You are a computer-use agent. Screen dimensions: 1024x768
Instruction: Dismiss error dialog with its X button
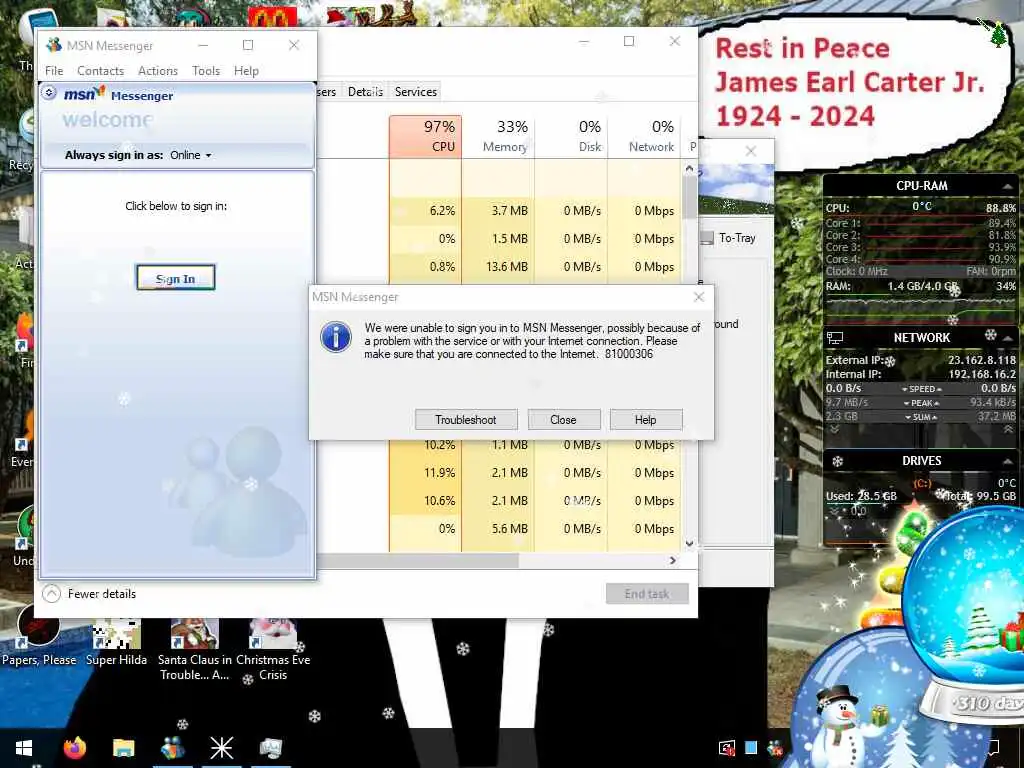(699, 297)
